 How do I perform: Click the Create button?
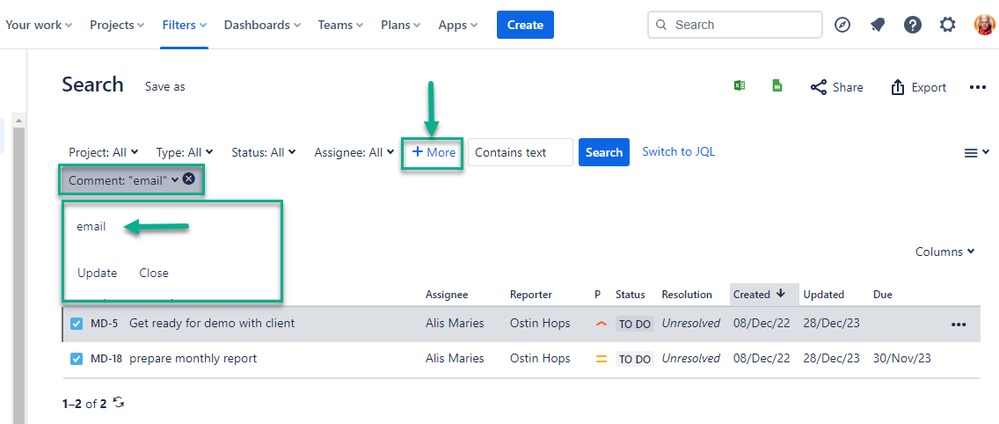[525, 25]
